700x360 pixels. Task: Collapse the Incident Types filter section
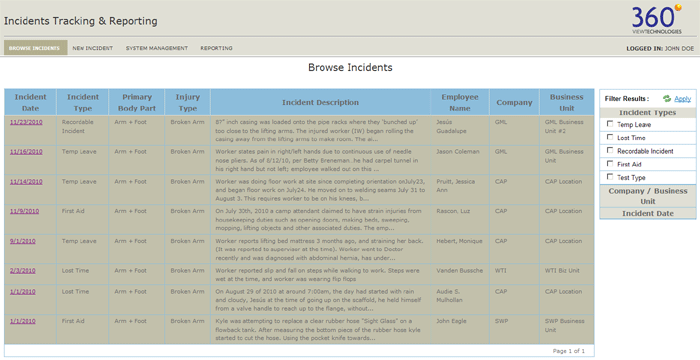648,113
